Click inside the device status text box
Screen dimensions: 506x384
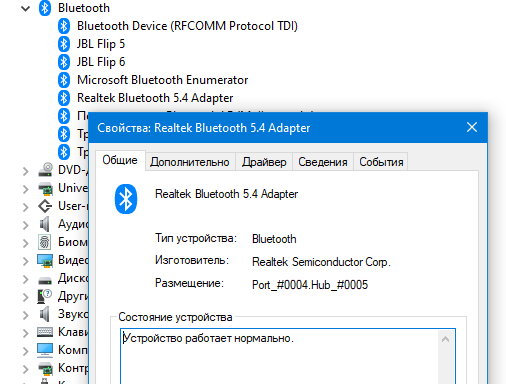tap(279, 356)
